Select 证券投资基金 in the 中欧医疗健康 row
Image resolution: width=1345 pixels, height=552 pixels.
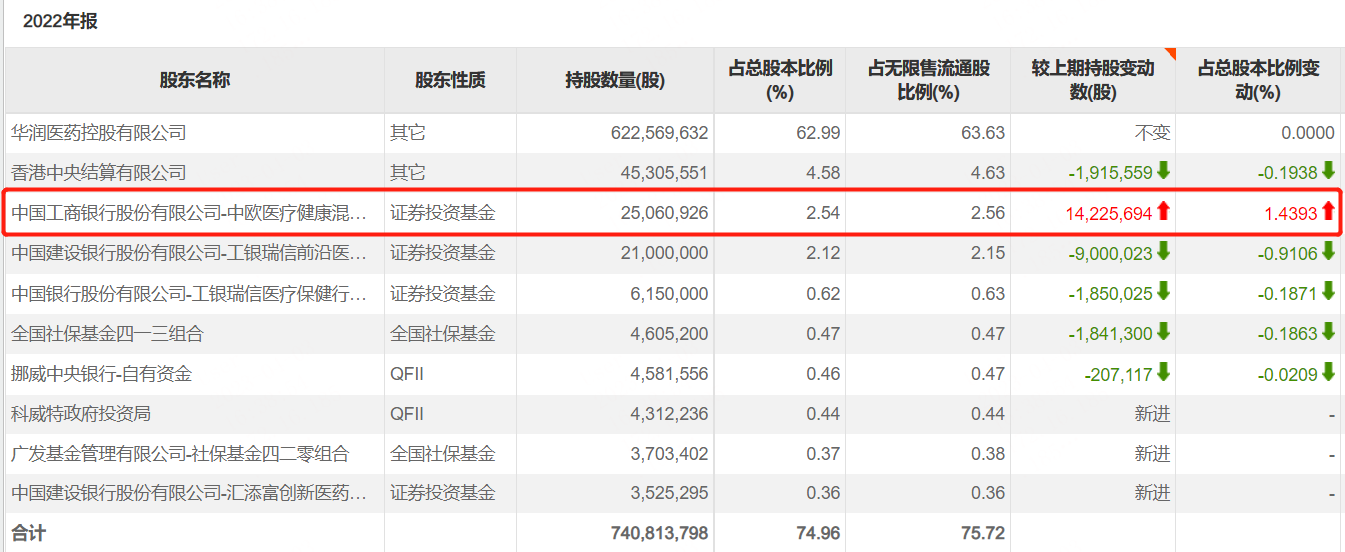pyautogui.click(x=443, y=213)
